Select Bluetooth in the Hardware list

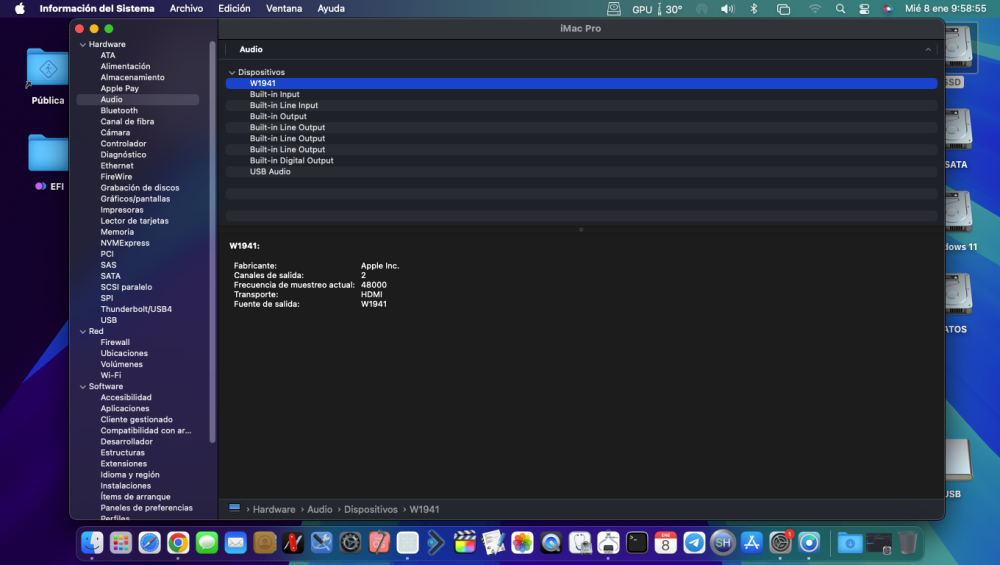click(119, 110)
